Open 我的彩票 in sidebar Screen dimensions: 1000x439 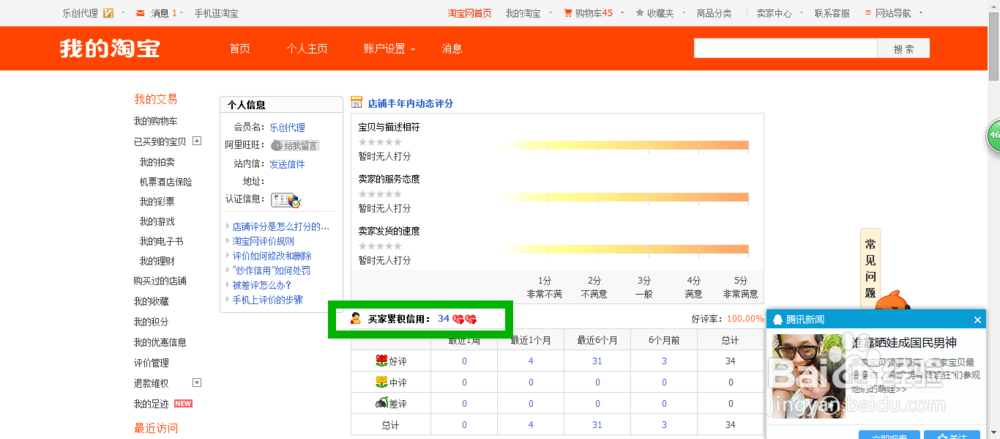157,202
